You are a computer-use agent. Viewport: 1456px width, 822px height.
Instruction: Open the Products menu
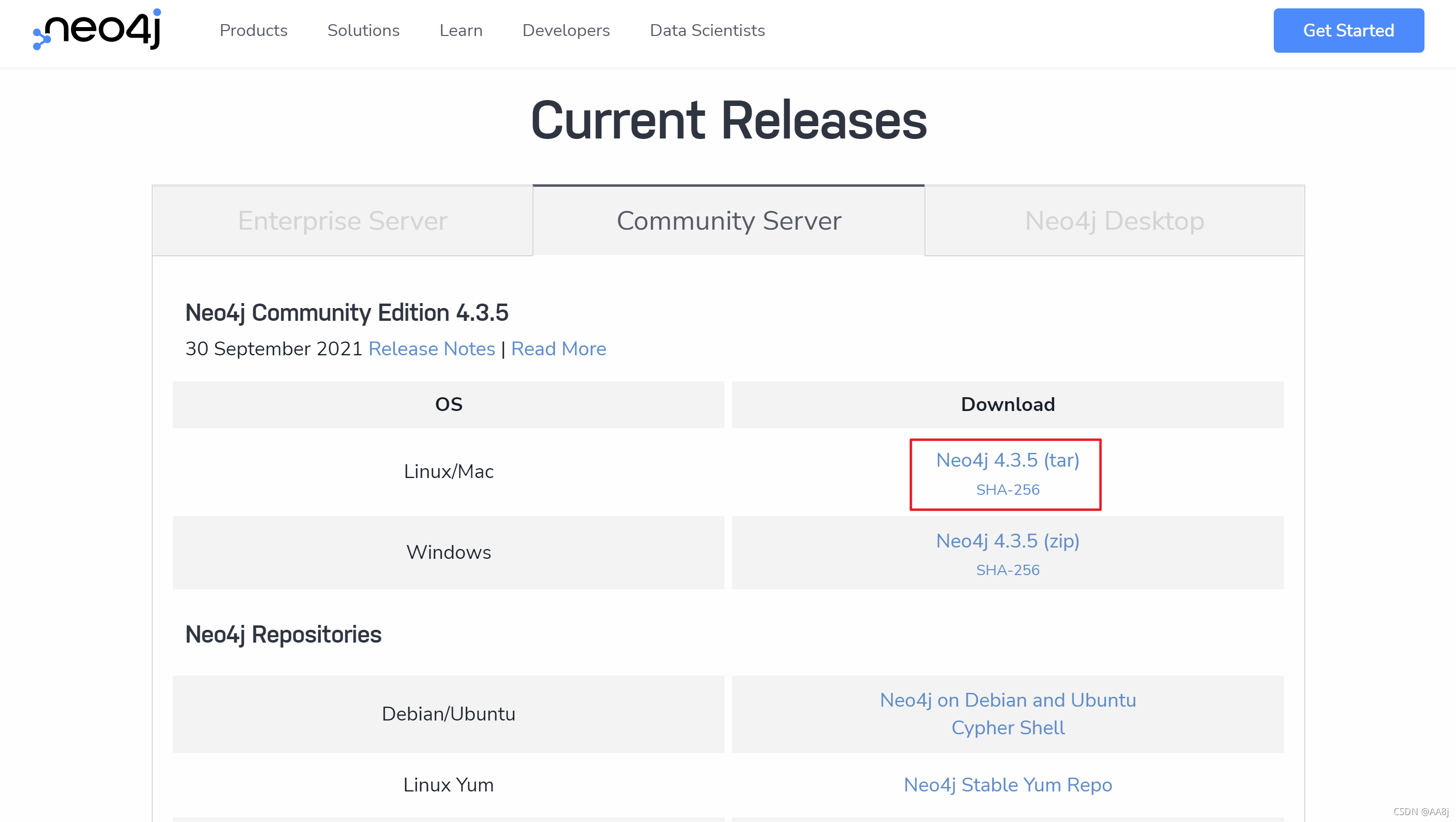pyautogui.click(x=253, y=31)
